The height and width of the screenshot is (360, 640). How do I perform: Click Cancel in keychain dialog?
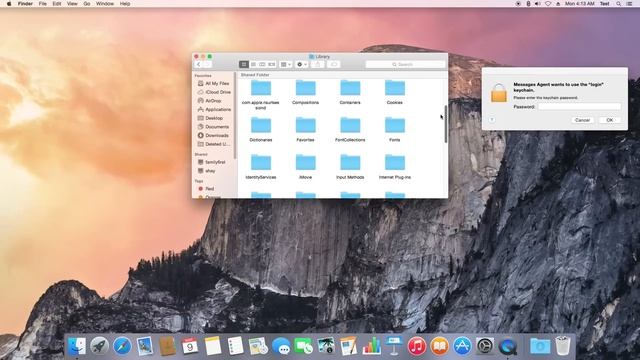tap(582, 120)
